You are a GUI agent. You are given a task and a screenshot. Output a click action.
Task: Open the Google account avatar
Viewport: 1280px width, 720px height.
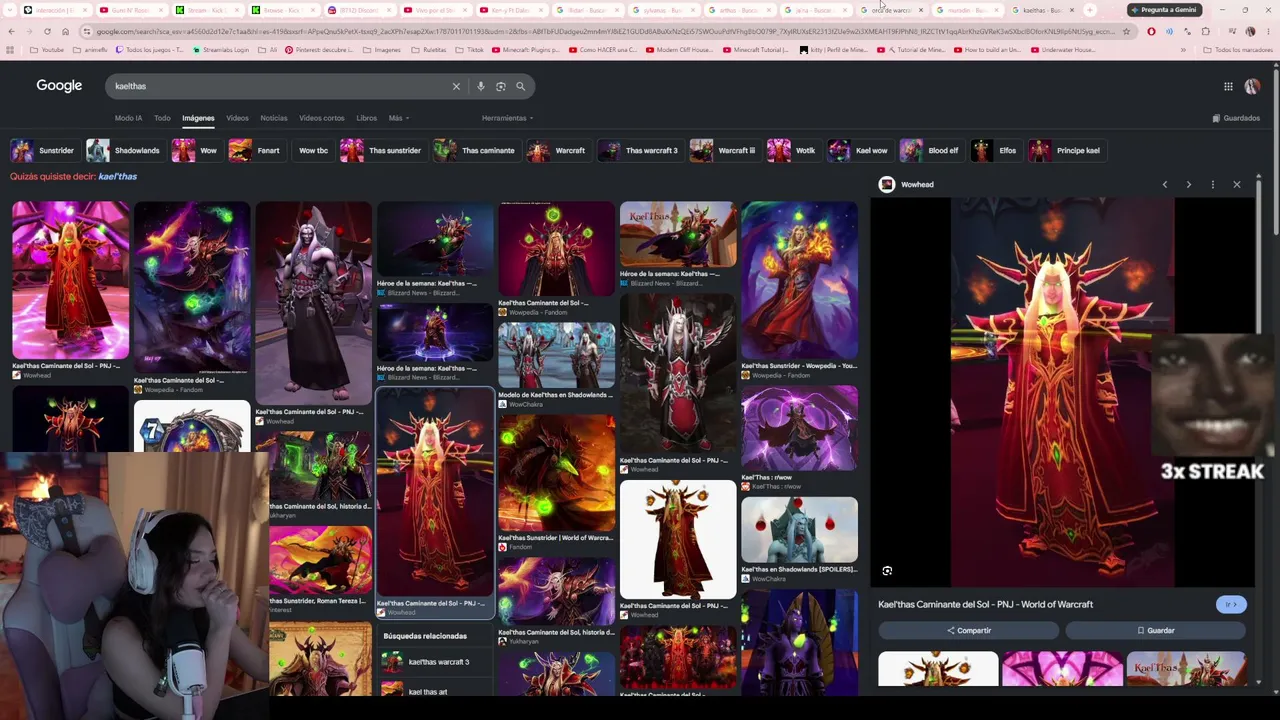point(1252,86)
